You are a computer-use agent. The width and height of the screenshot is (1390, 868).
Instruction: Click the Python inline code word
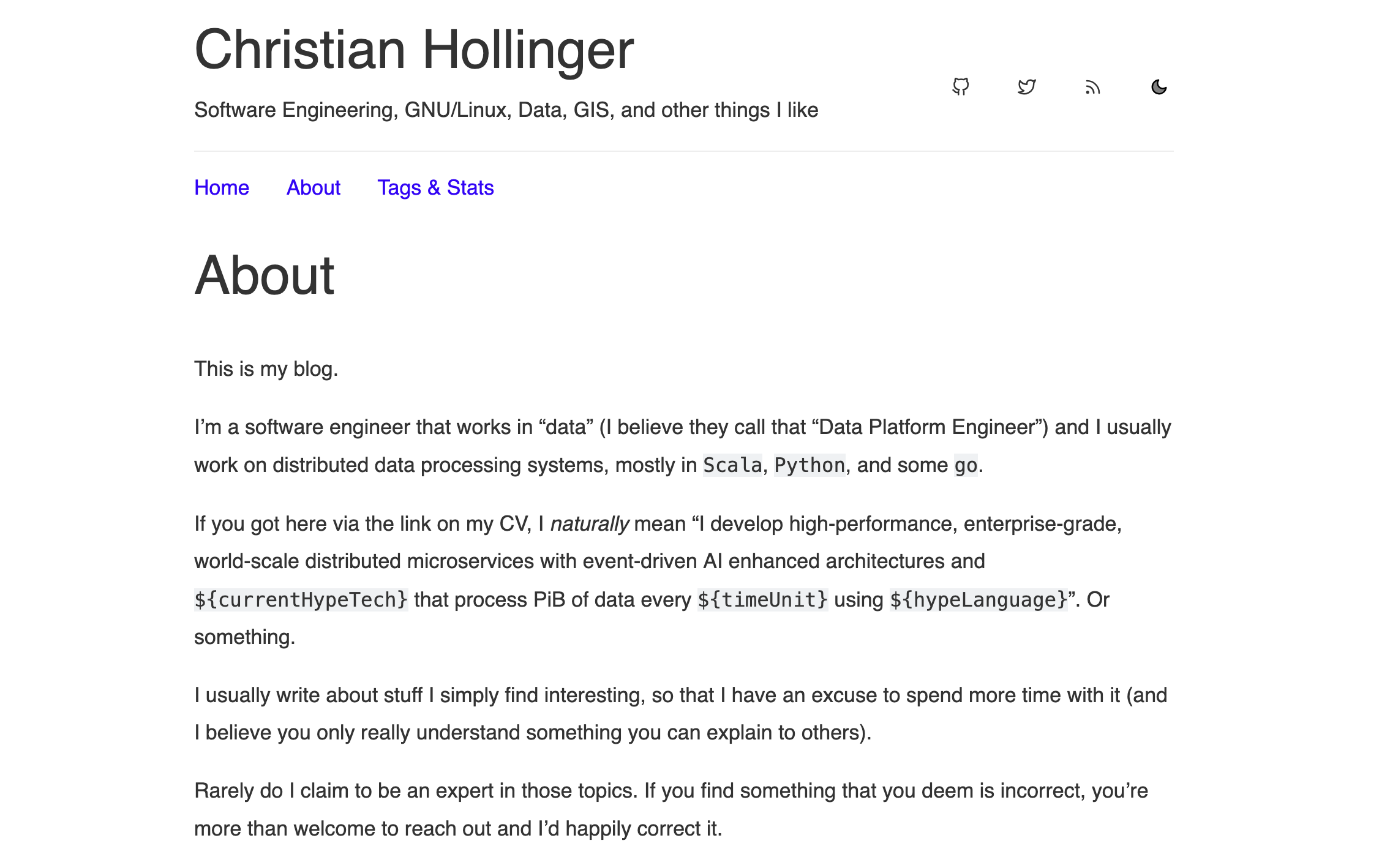coord(809,465)
